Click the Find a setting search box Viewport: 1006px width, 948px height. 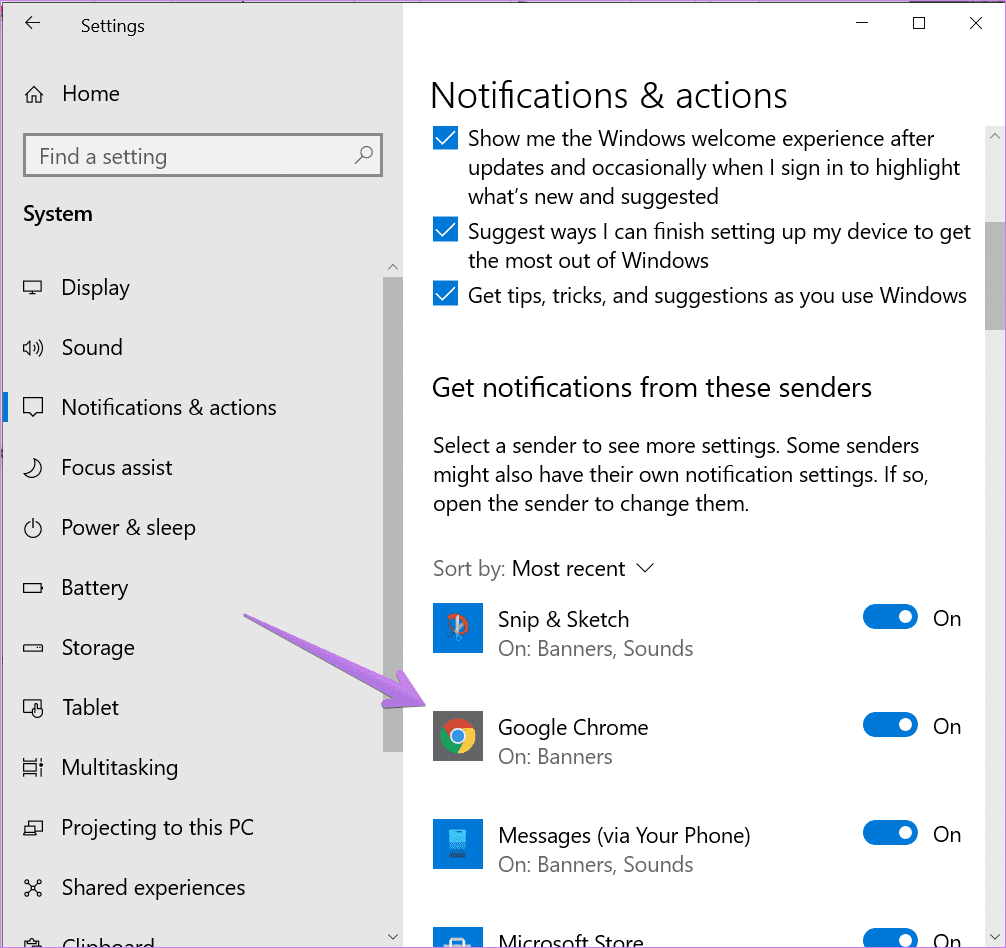pos(190,157)
